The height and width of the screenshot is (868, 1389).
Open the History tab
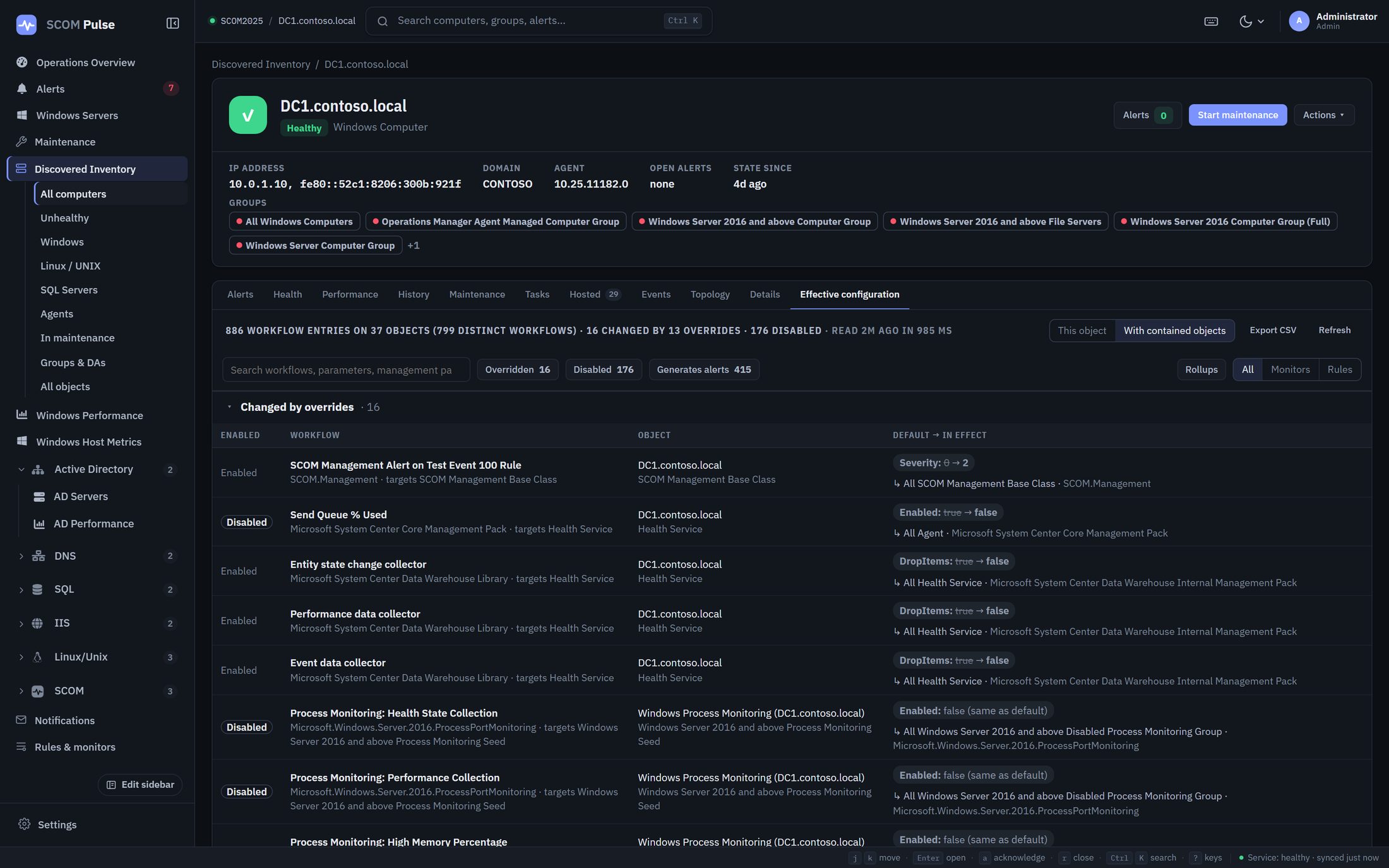click(414, 294)
